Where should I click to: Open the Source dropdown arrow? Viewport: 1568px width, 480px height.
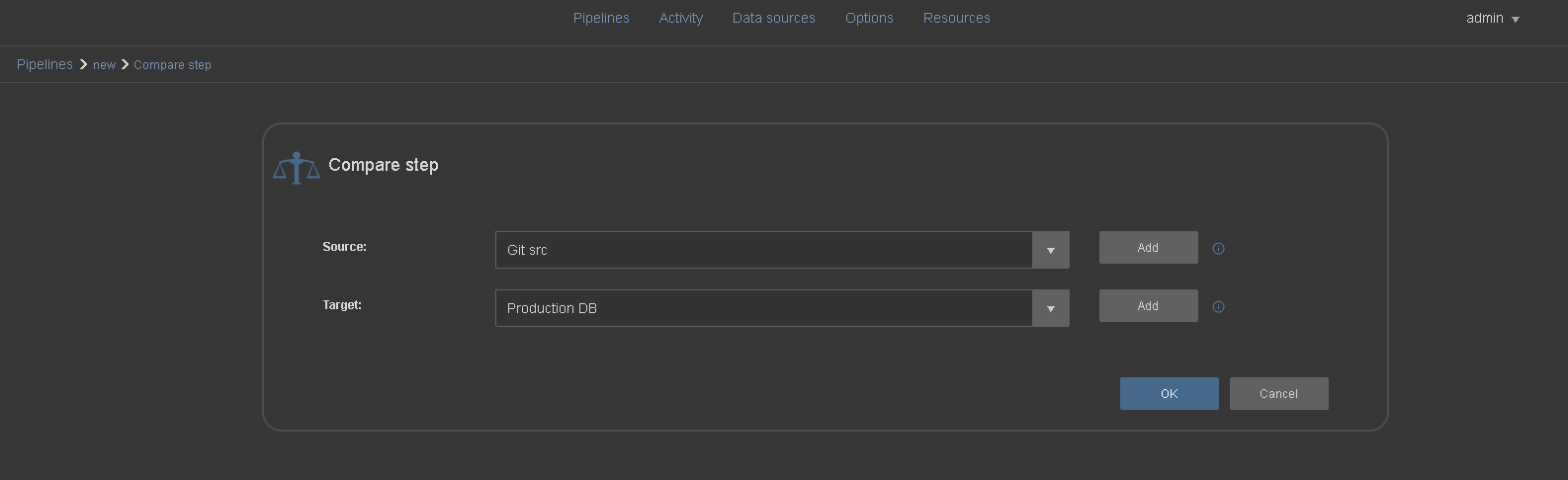(1050, 250)
